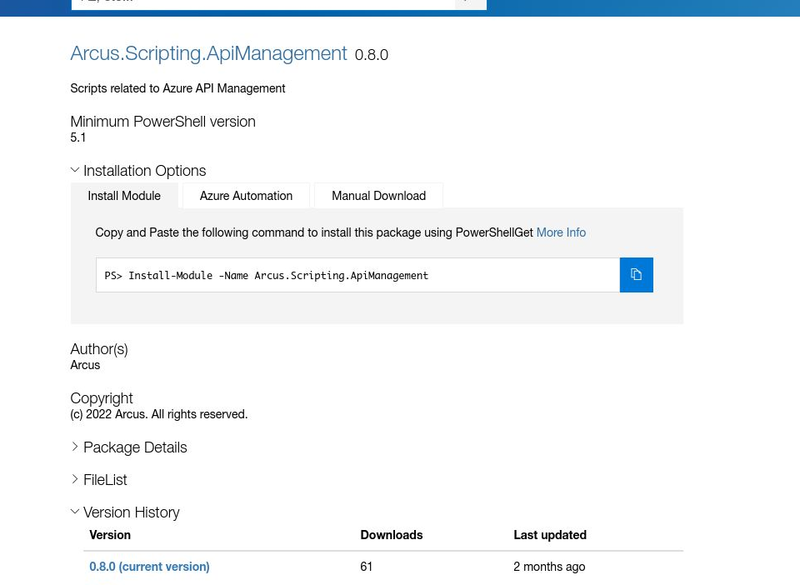Select the copyright text '(c) 2022 Arcus'
The width and height of the screenshot is (800, 585).
pyautogui.click(x=108, y=414)
